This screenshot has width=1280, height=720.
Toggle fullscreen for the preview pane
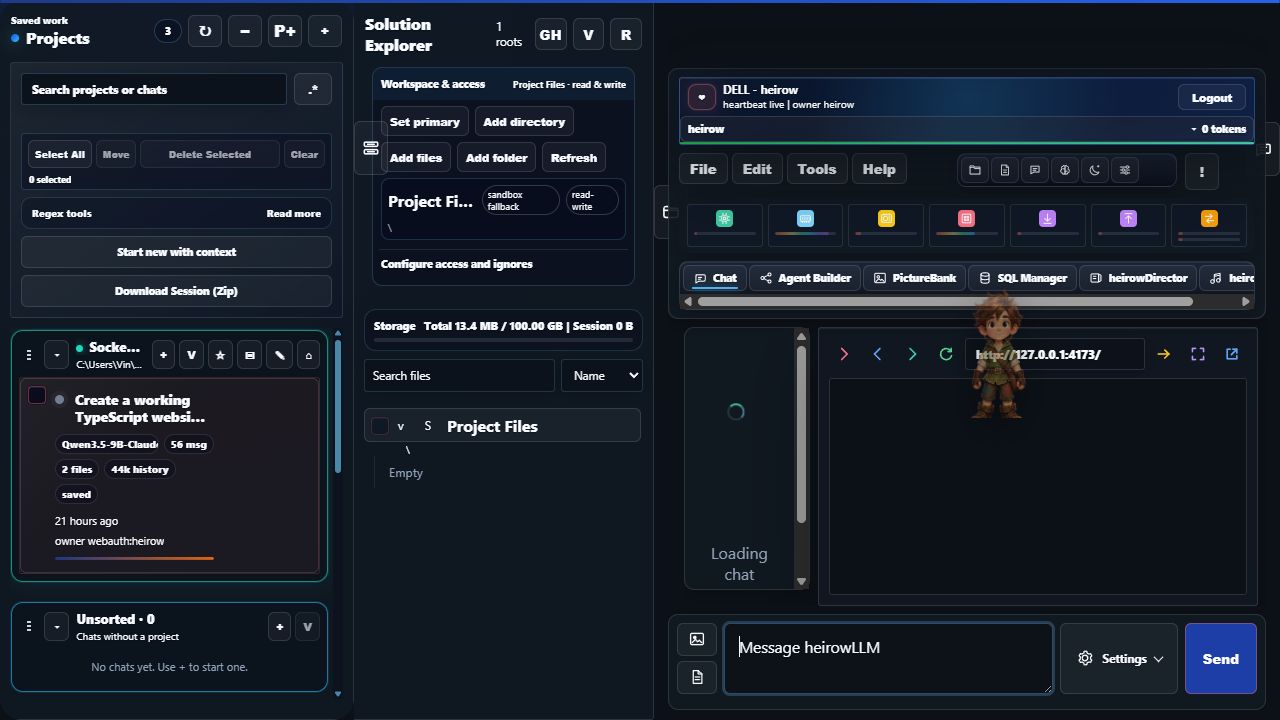click(1198, 354)
